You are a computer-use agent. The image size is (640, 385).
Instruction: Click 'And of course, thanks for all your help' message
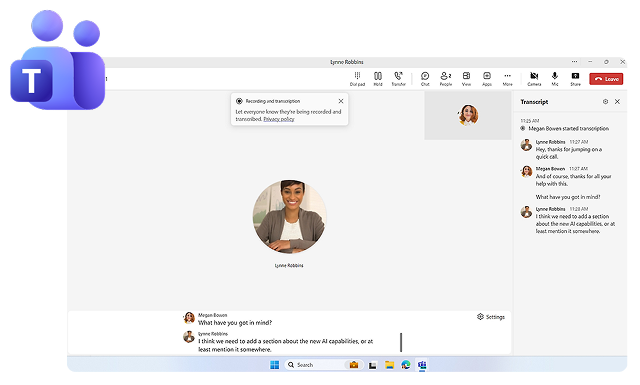pyautogui.click(x=573, y=180)
